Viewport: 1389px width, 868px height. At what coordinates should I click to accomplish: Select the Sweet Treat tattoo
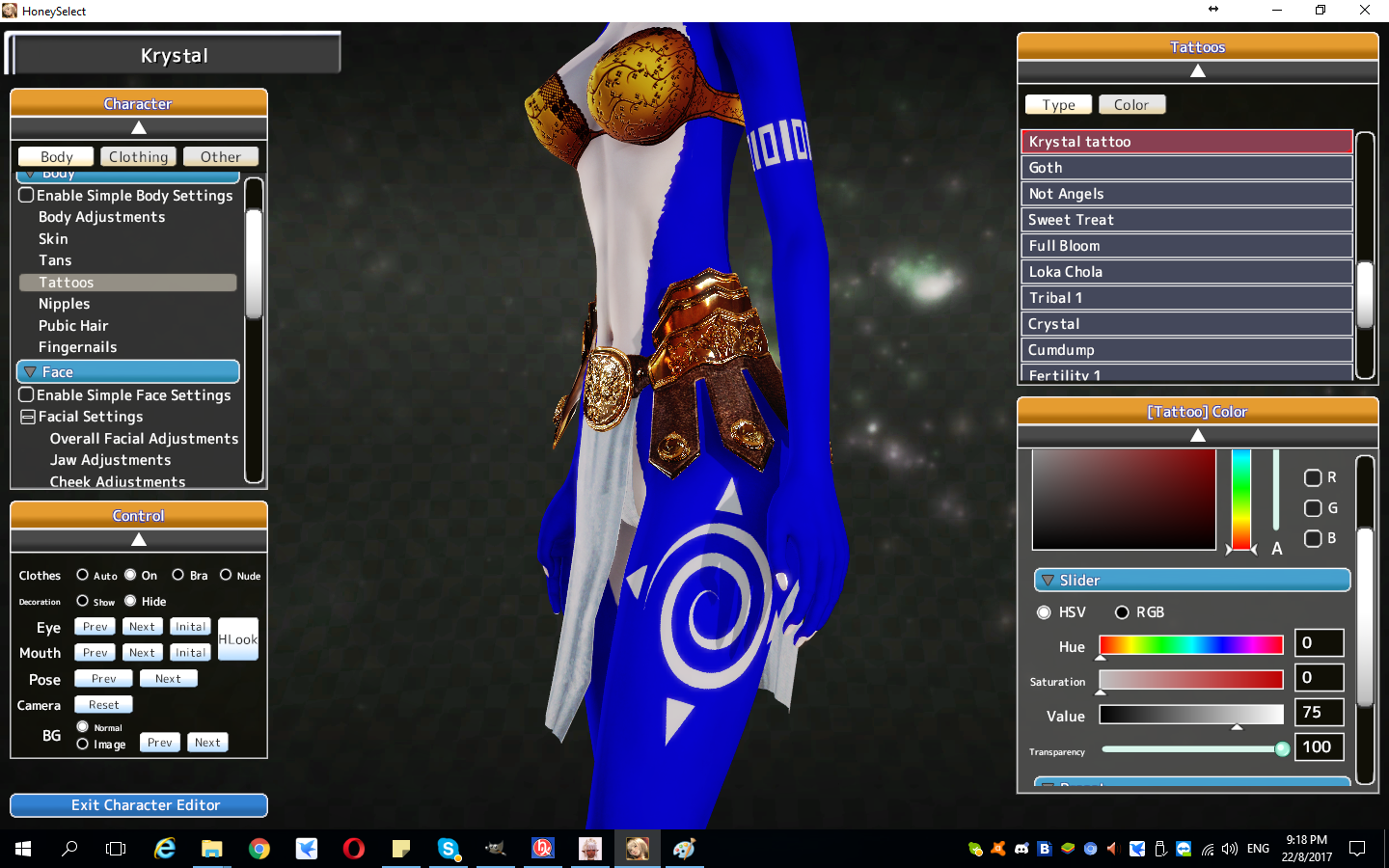[1186, 220]
